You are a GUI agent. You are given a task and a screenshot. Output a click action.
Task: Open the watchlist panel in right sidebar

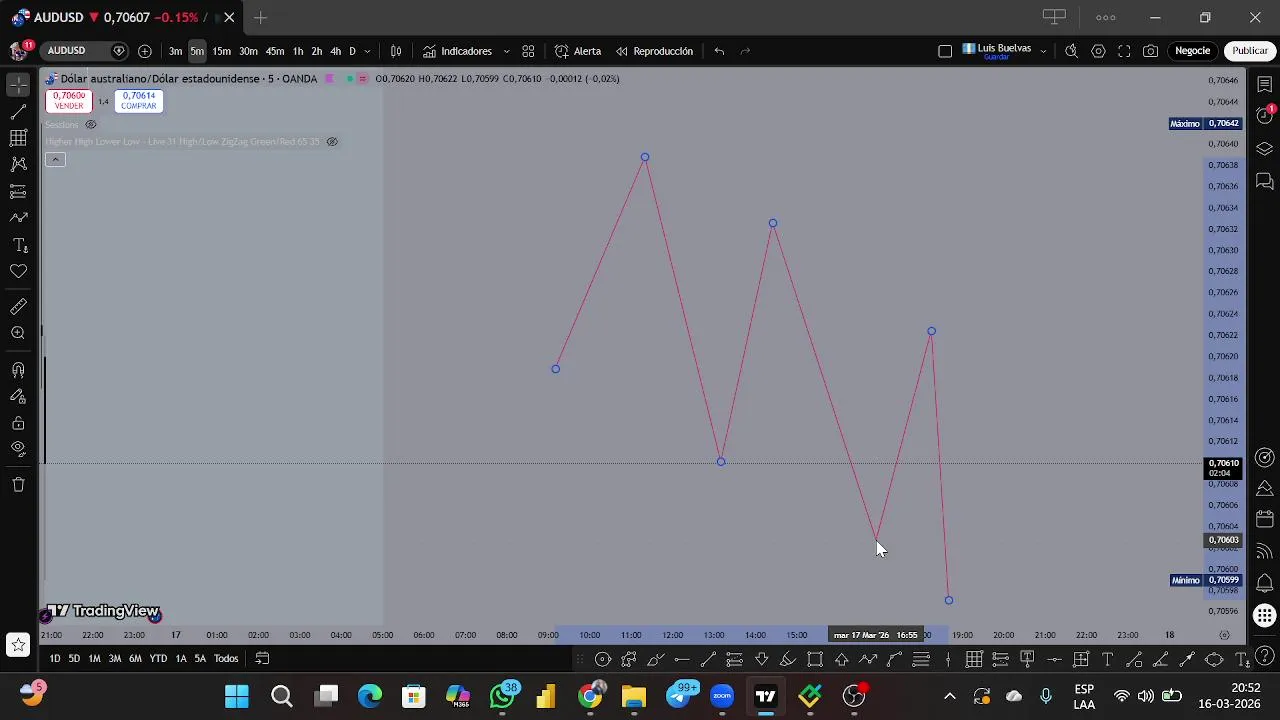pos(1265,84)
